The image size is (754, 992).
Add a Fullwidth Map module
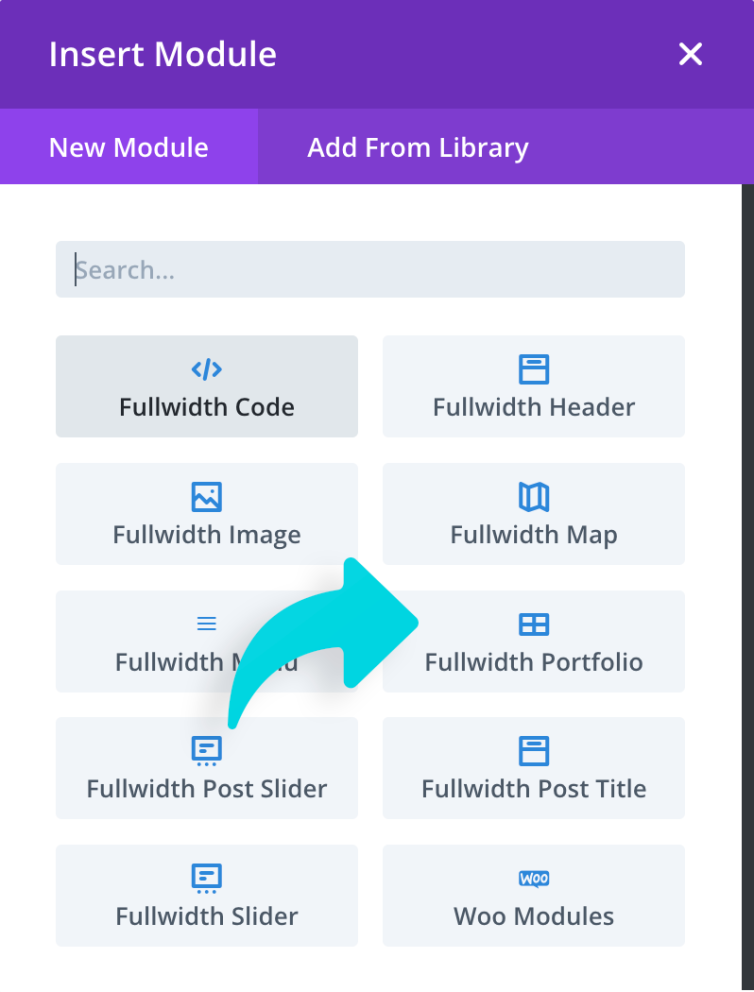pos(533,514)
